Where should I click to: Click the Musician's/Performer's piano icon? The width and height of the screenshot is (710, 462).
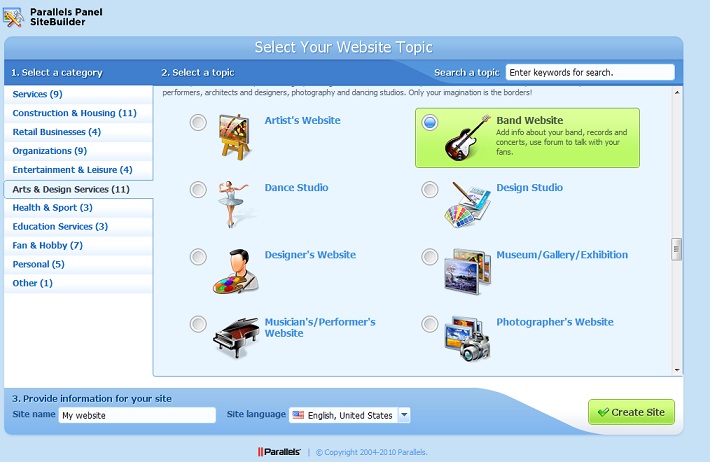[236, 337]
